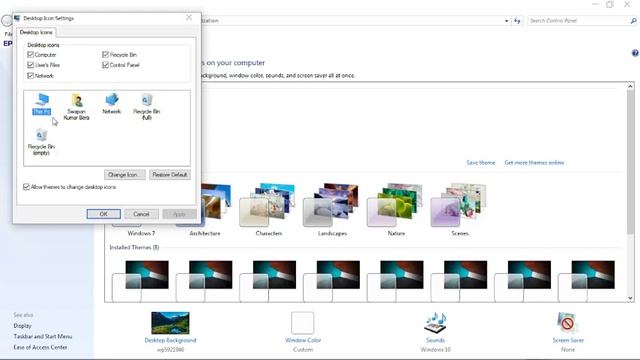Expand the address bar dropdown arrow
This screenshot has height=360, width=640.
point(507,21)
